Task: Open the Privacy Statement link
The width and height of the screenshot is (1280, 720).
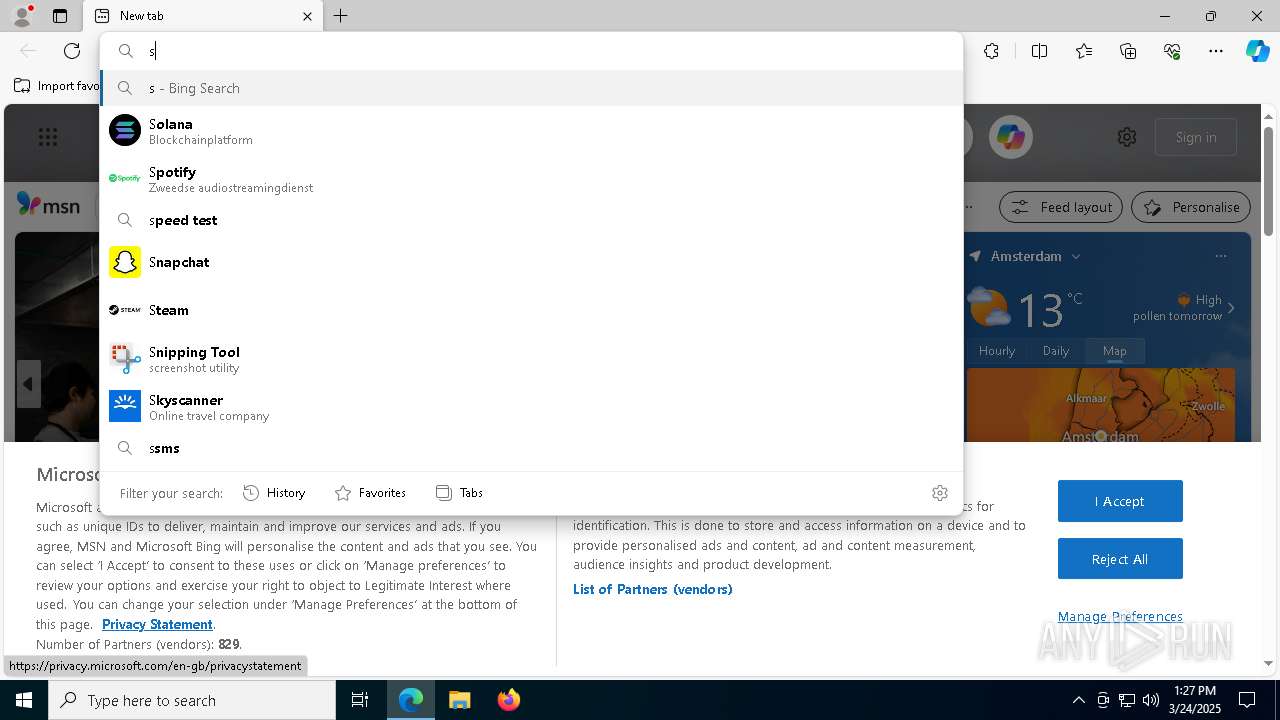Action: click(157, 624)
